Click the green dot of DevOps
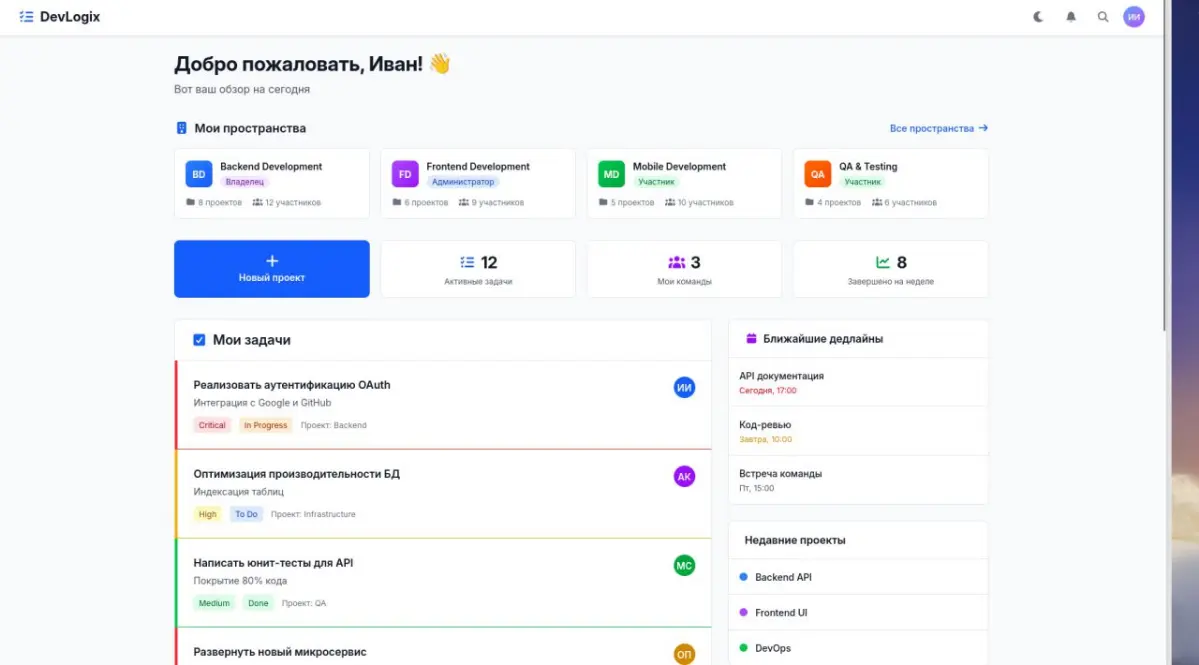 pyautogui.click(x=743, y=648)
